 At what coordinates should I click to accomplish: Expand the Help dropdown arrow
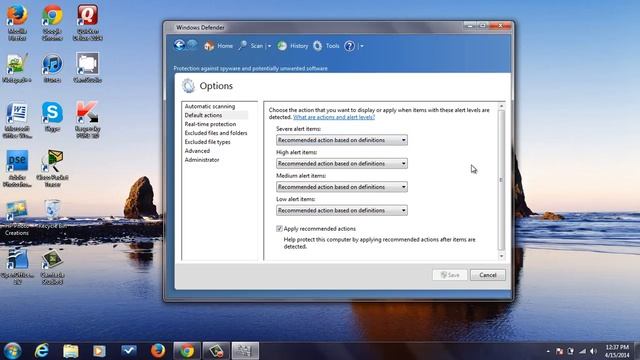[361, 46]
